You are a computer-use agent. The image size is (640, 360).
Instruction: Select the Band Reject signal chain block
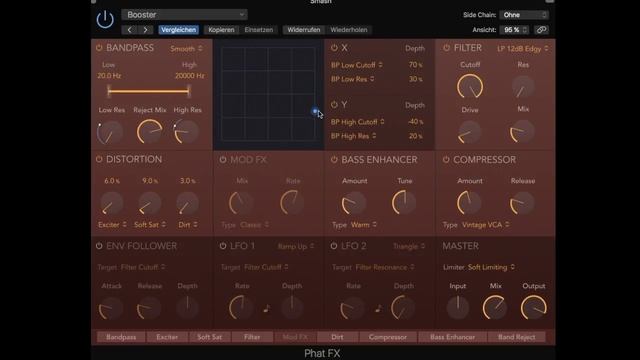516,337
